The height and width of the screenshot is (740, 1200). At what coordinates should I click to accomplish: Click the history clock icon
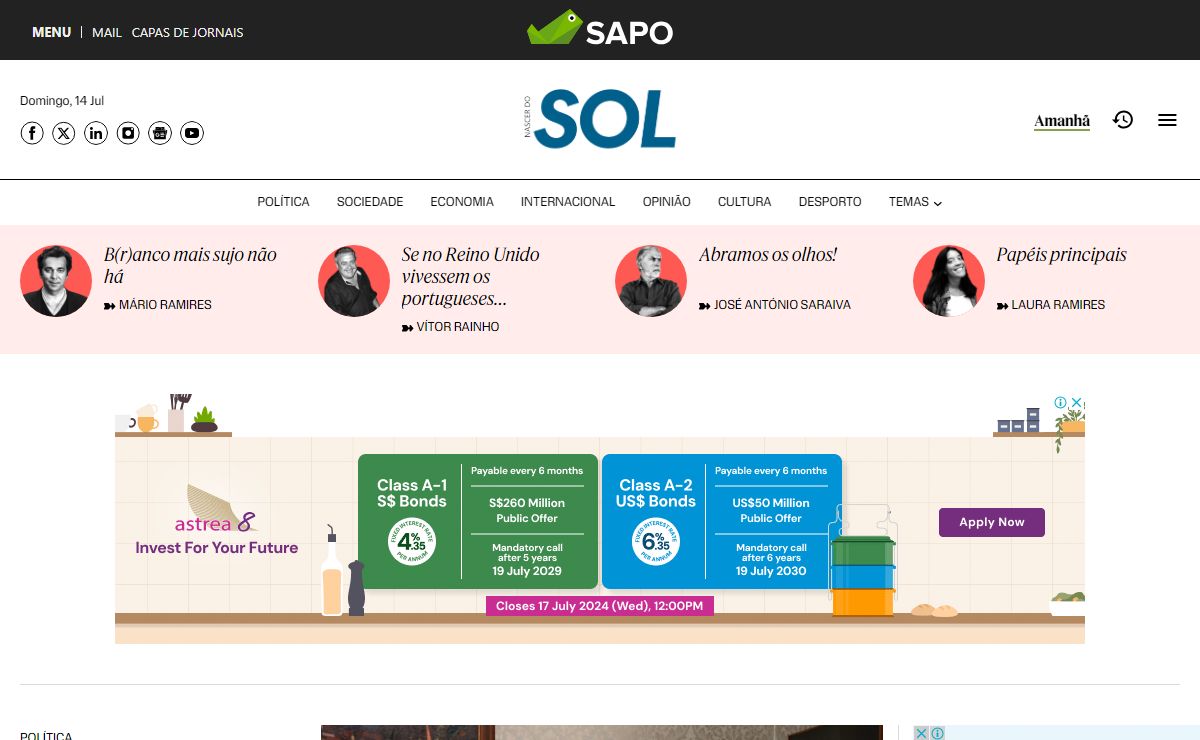pos(1123,120)
